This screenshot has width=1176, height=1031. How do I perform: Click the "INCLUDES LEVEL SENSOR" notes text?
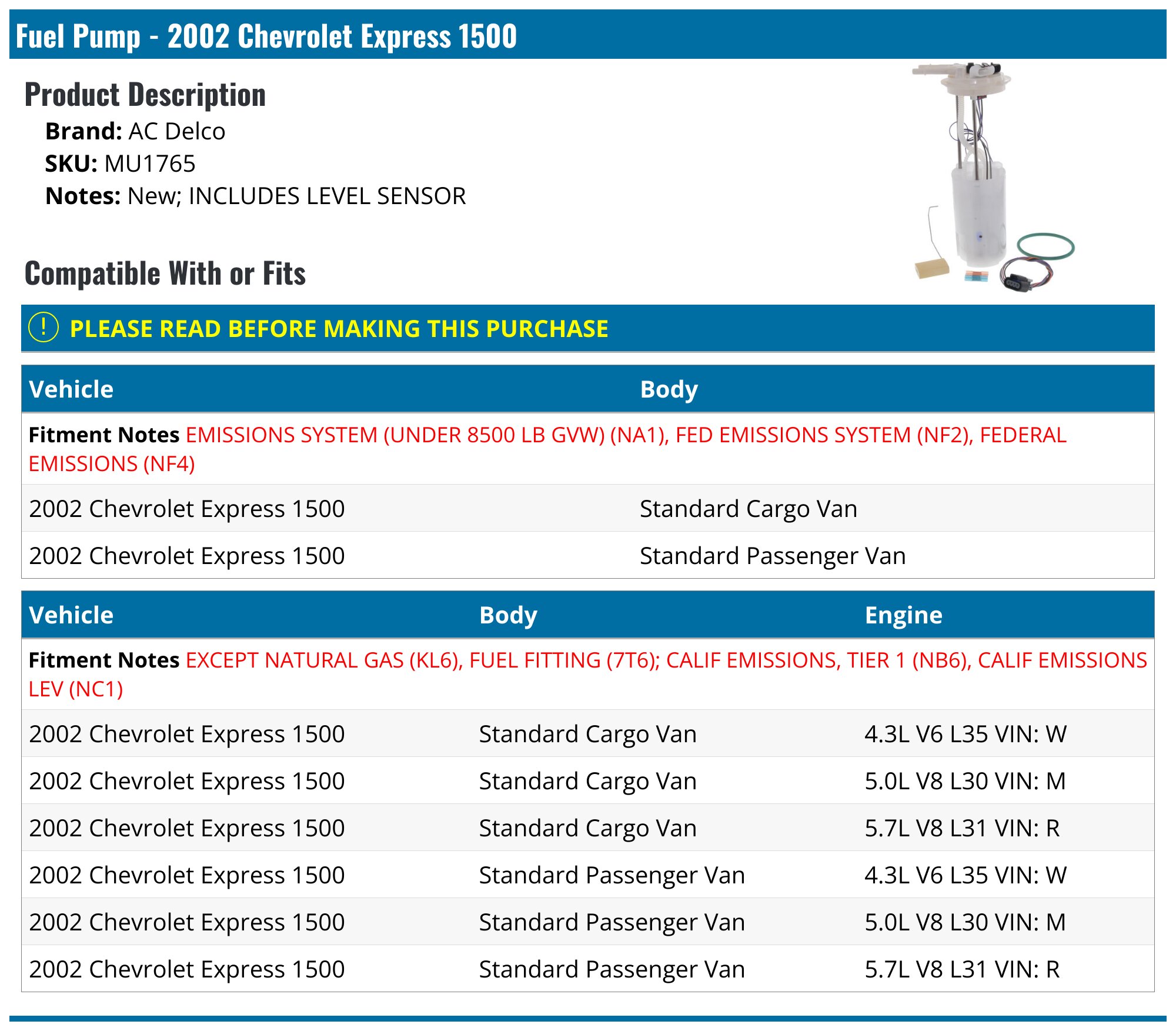pos(327,196)
